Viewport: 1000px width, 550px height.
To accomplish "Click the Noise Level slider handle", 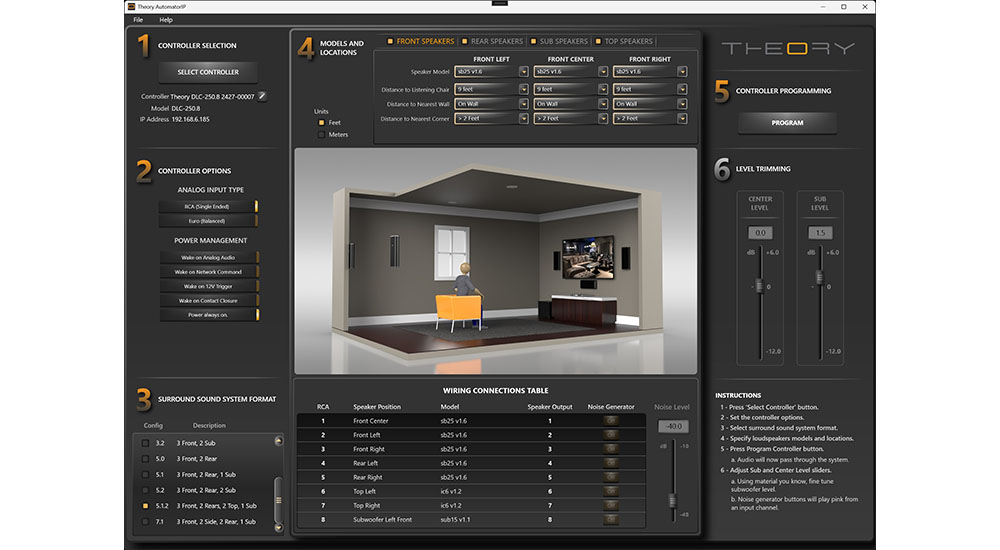I will 672,500.
